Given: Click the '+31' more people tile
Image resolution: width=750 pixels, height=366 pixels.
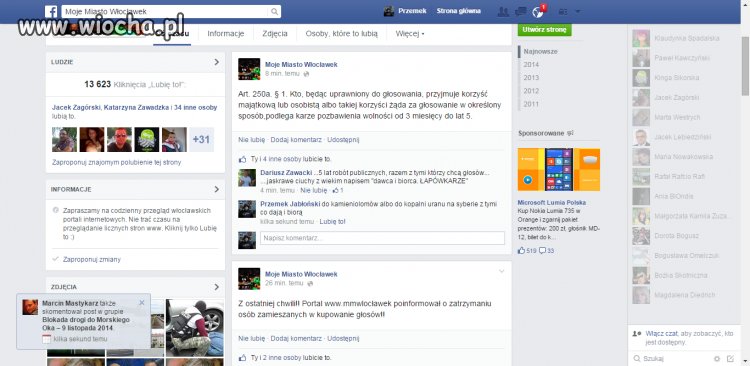Looking at the screenshot, I should (x=201, y=140).
